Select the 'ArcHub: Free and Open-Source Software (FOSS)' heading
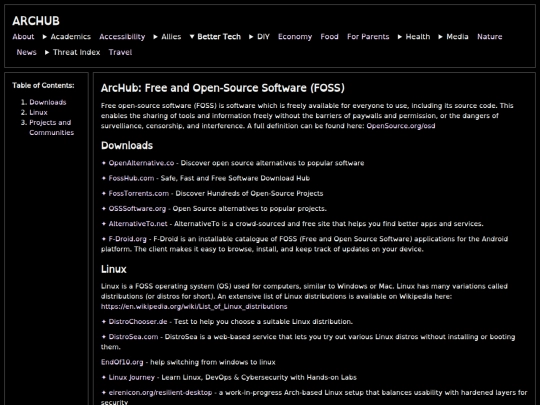Image resolution: width=540 pixels, height=405 pixels. pos(222,88)
